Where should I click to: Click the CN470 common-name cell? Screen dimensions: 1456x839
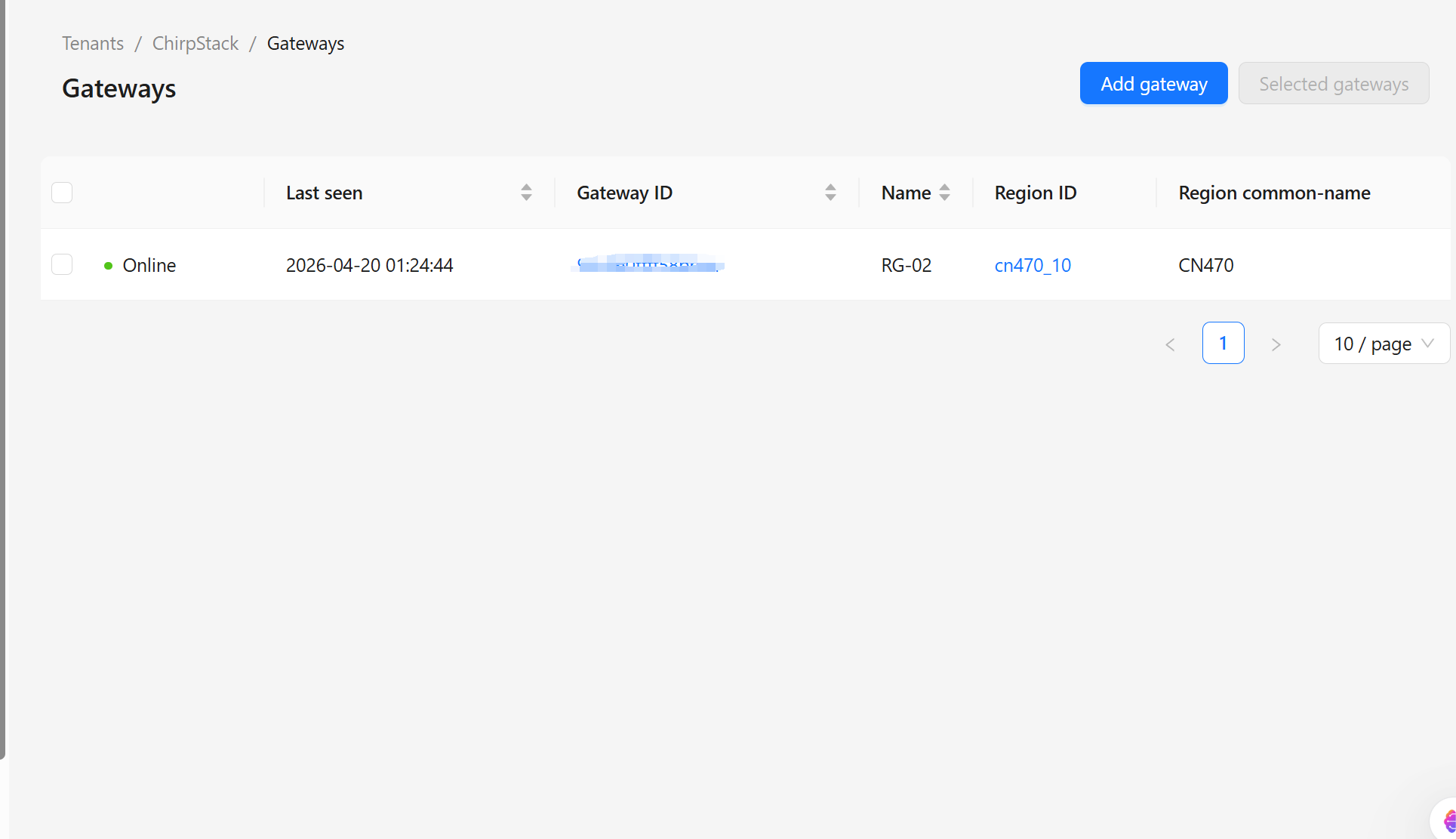(1206, 265)
